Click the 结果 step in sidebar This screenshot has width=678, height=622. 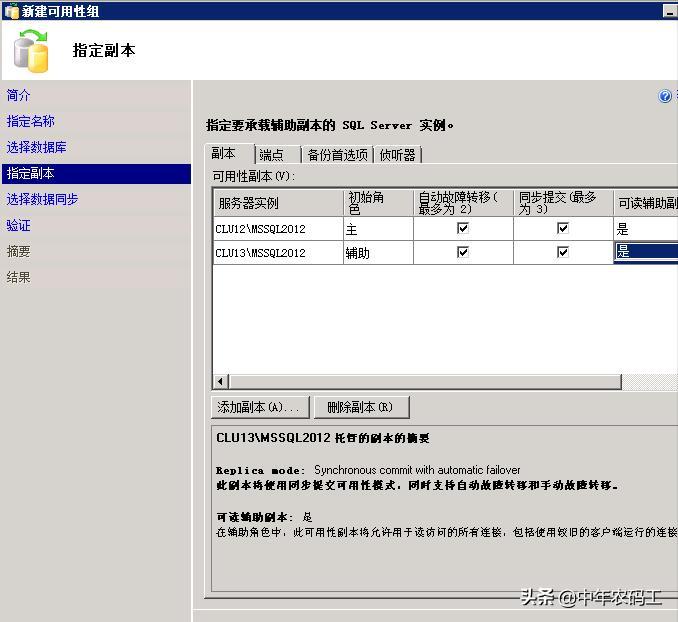[x=18, y=277]
